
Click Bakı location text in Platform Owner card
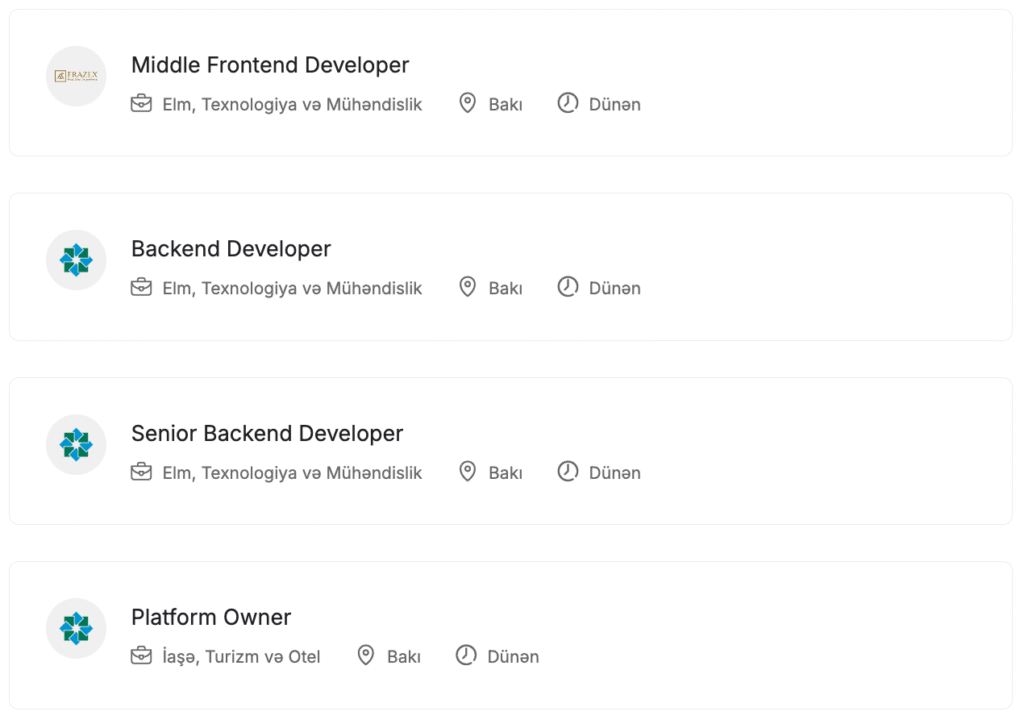point(404,657)
